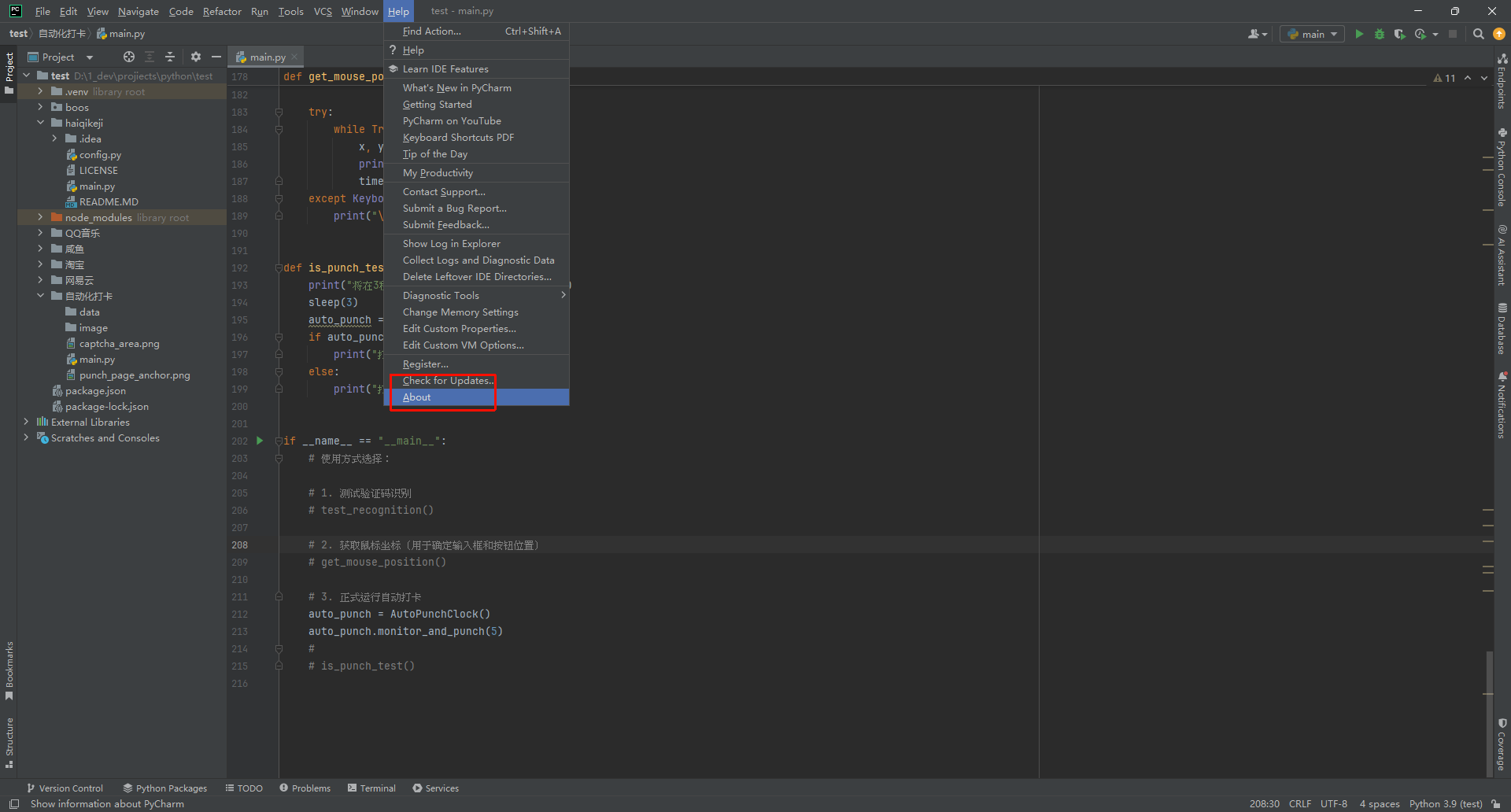Open the Terminal tool window button
Screen dimensions: 1511x812
click(371, 788)
